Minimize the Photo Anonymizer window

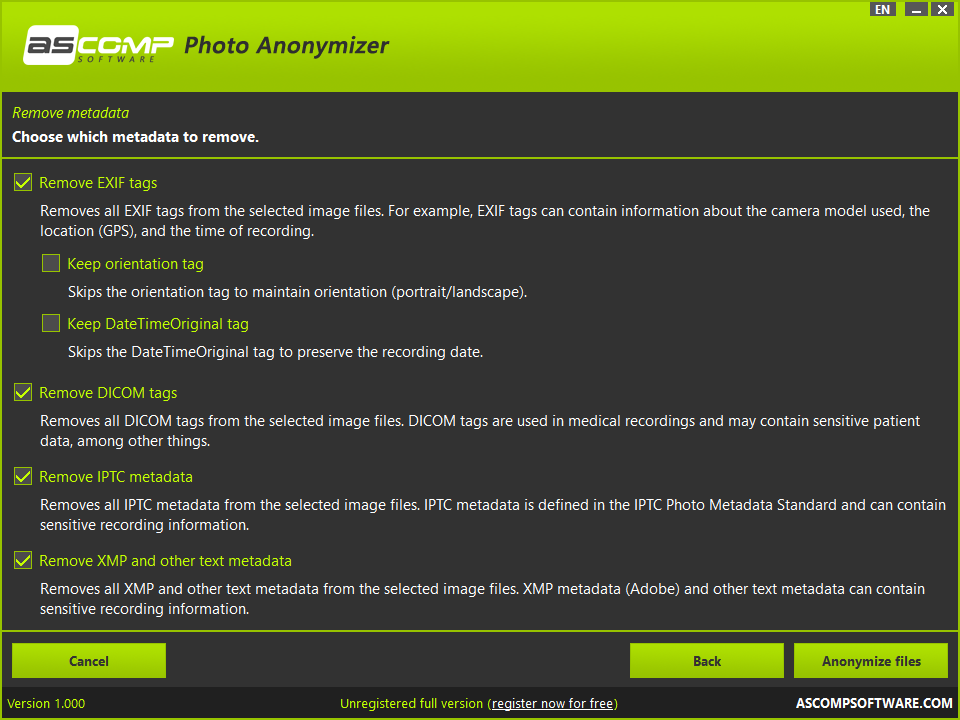click(916, 9)
